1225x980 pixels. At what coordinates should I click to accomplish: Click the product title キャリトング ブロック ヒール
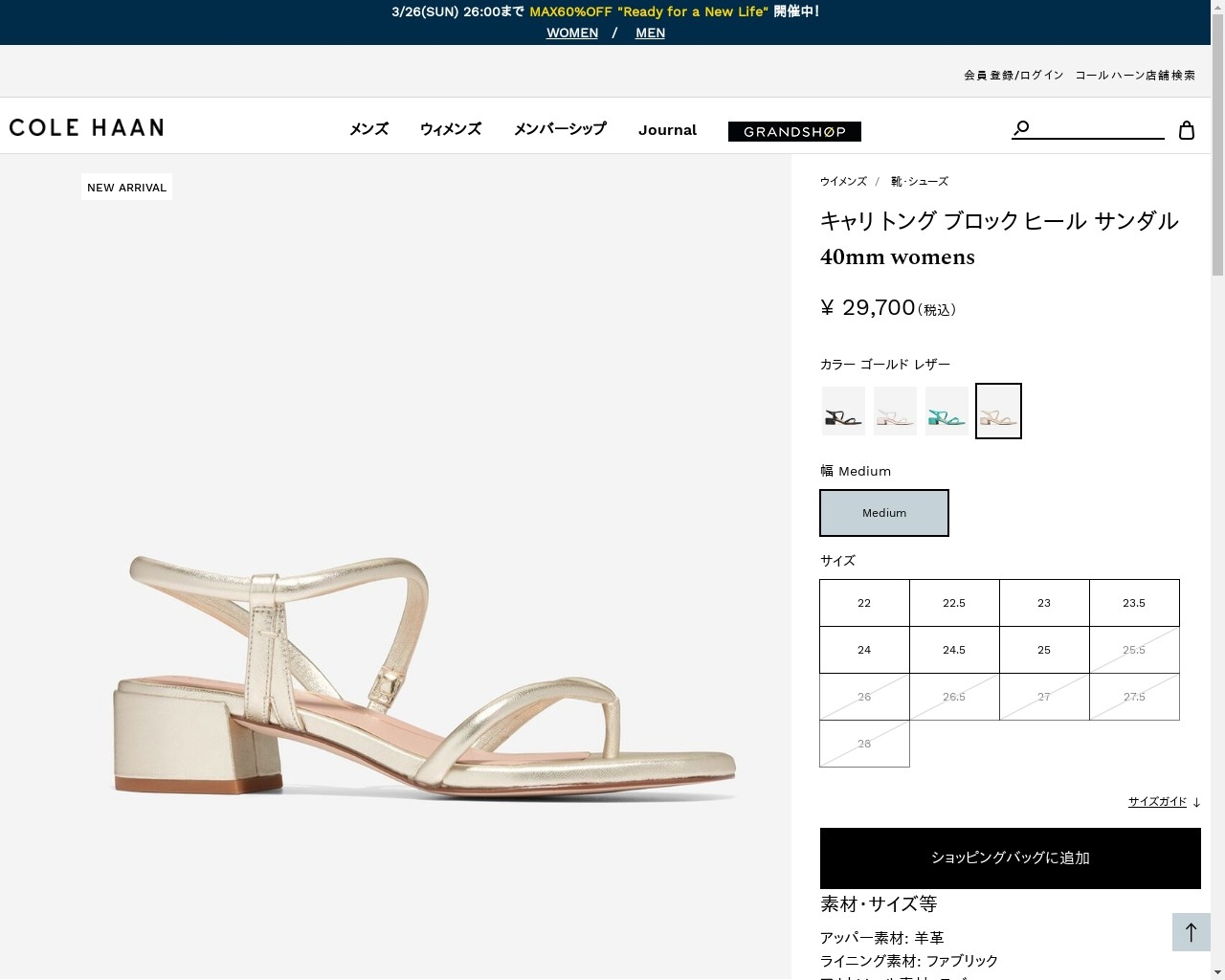(x=999, y=221)
